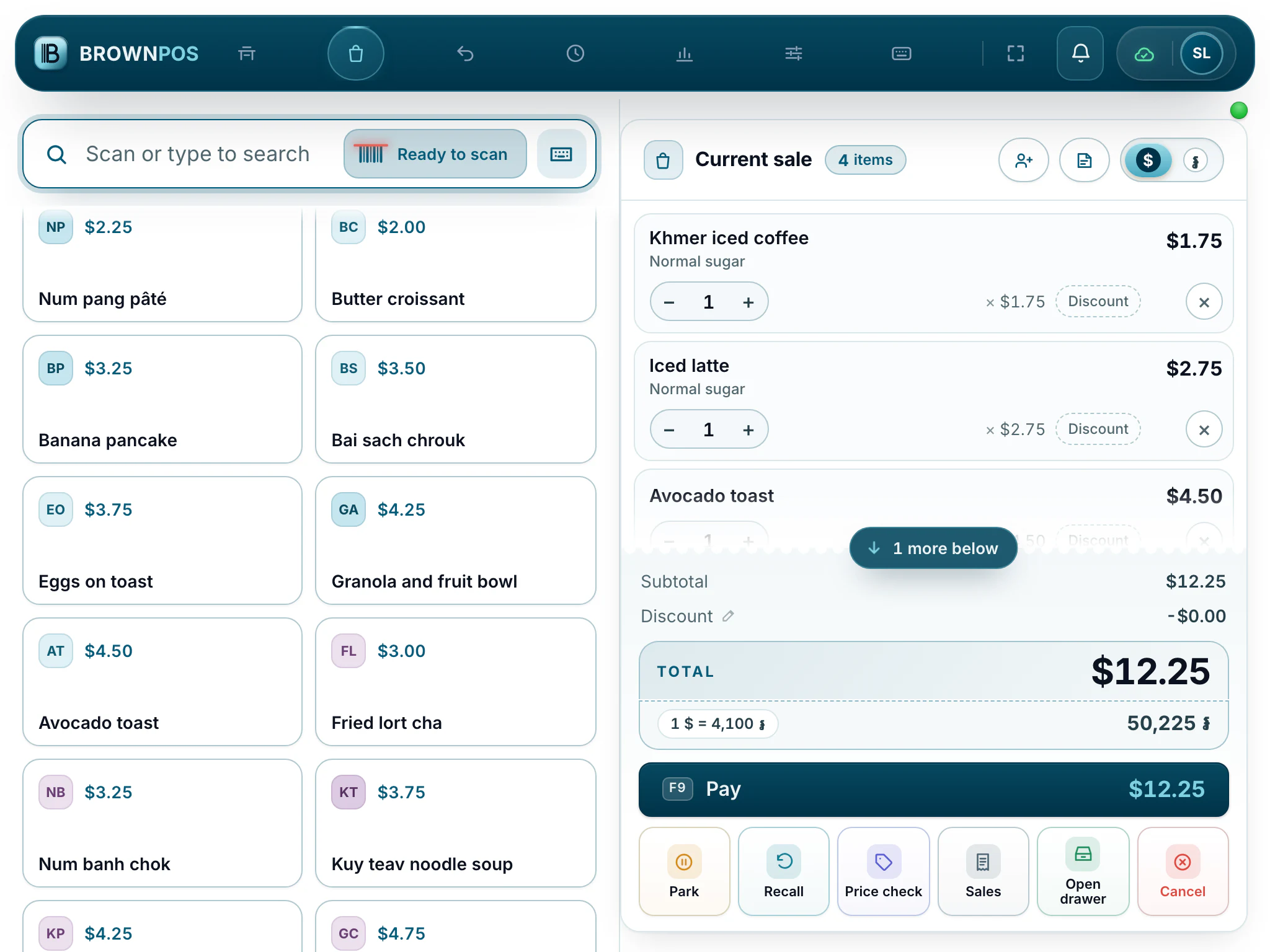Add Butter croissant to the sale
This screenshot has width=1270, height=952.
pyautogui.click(x=456, y=263)
